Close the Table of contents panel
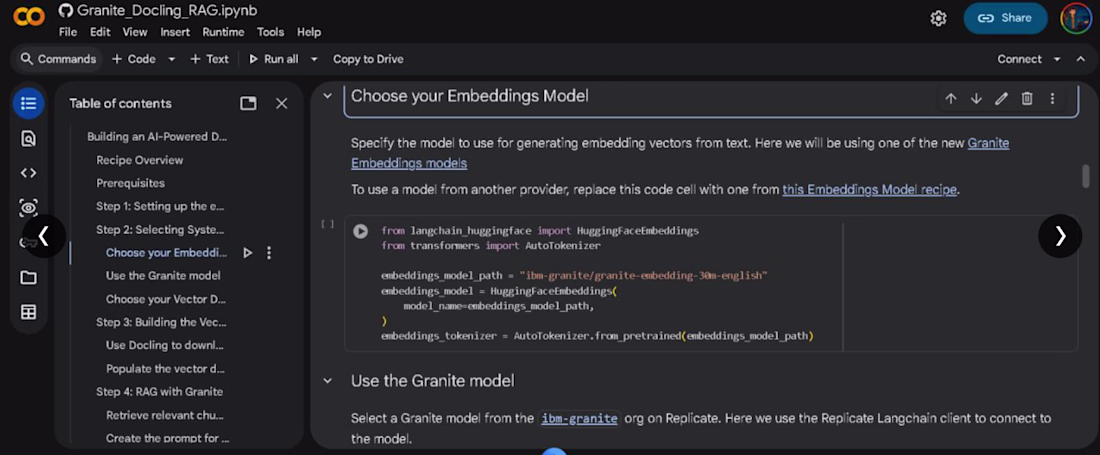 pyautogui.click(x=281, y=104)
